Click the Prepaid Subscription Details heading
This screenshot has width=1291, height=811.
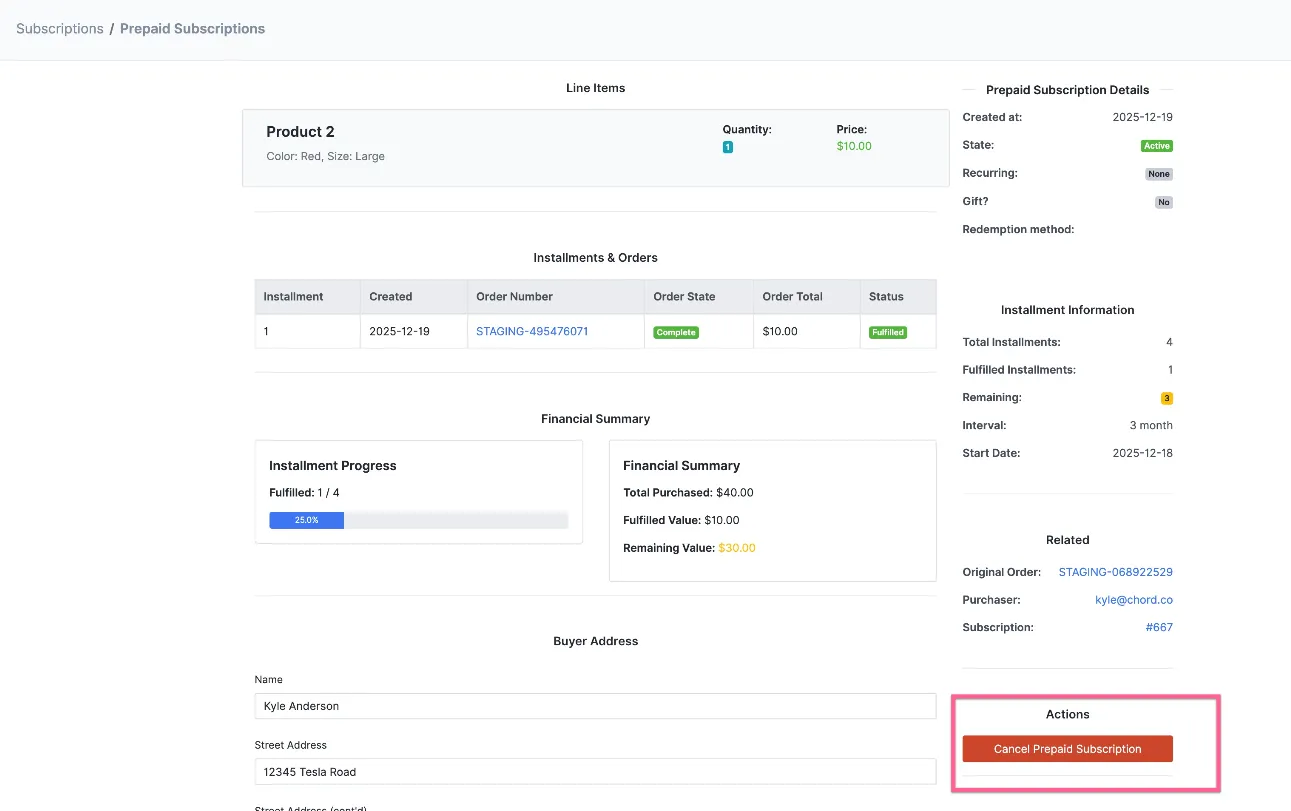pos(1067,90)
